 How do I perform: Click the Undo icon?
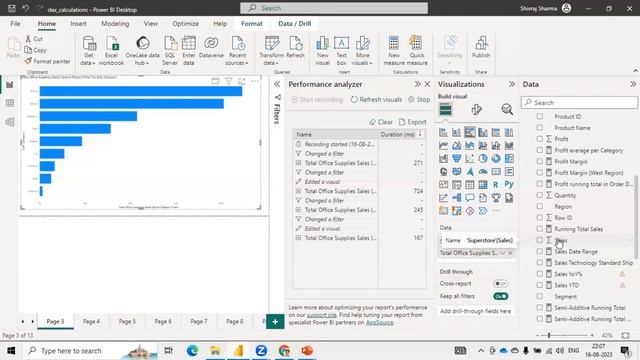pos(25,9)
